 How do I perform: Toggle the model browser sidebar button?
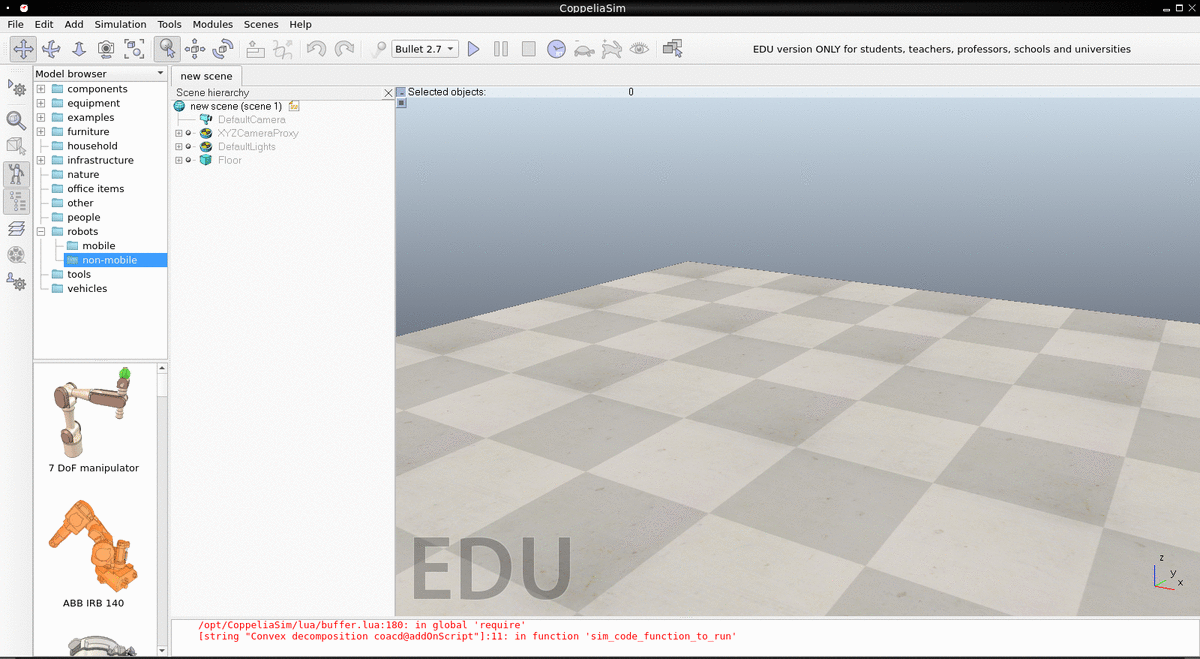pos(17,174)
